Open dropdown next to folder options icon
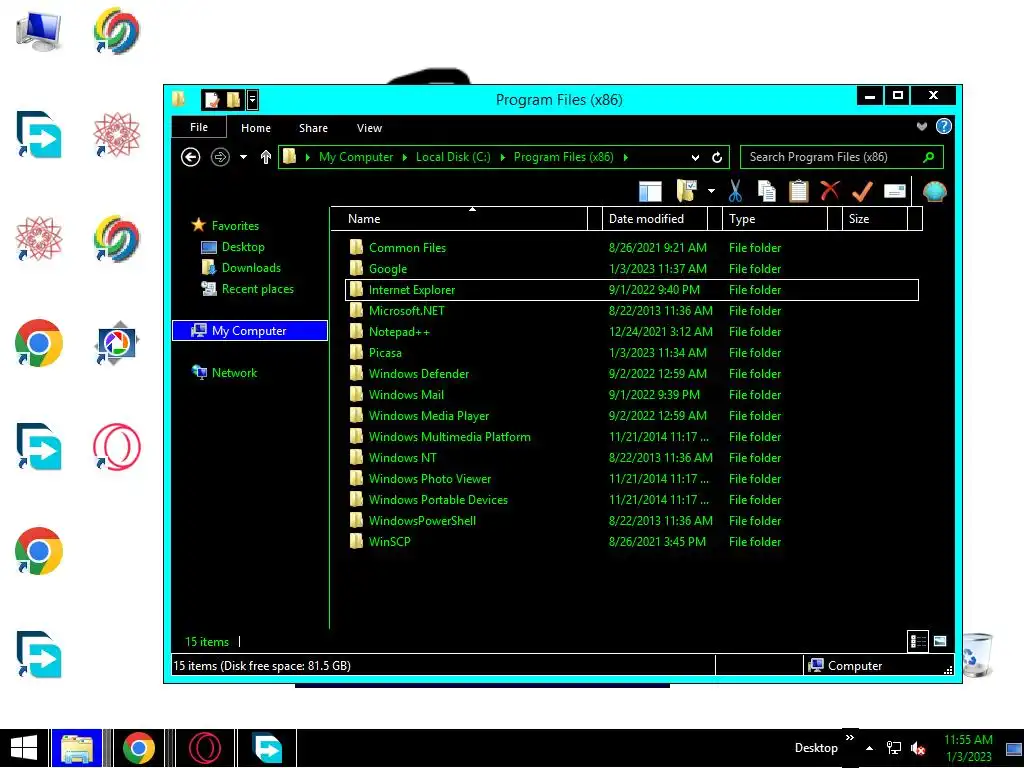 click(x=711, y=191)
